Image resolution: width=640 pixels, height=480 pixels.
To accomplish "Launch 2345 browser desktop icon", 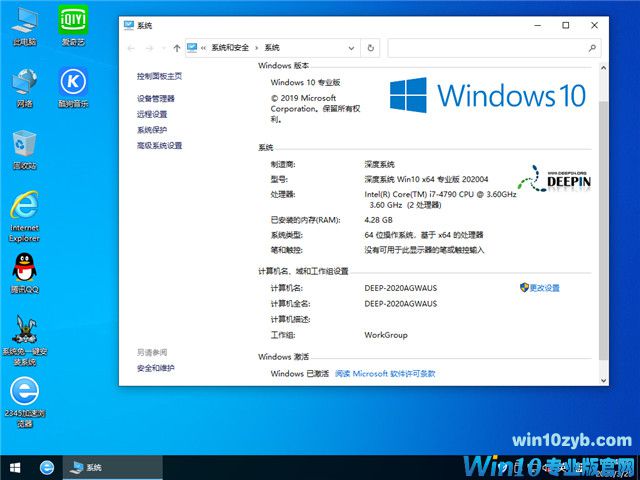I will (x=24, y=402).
